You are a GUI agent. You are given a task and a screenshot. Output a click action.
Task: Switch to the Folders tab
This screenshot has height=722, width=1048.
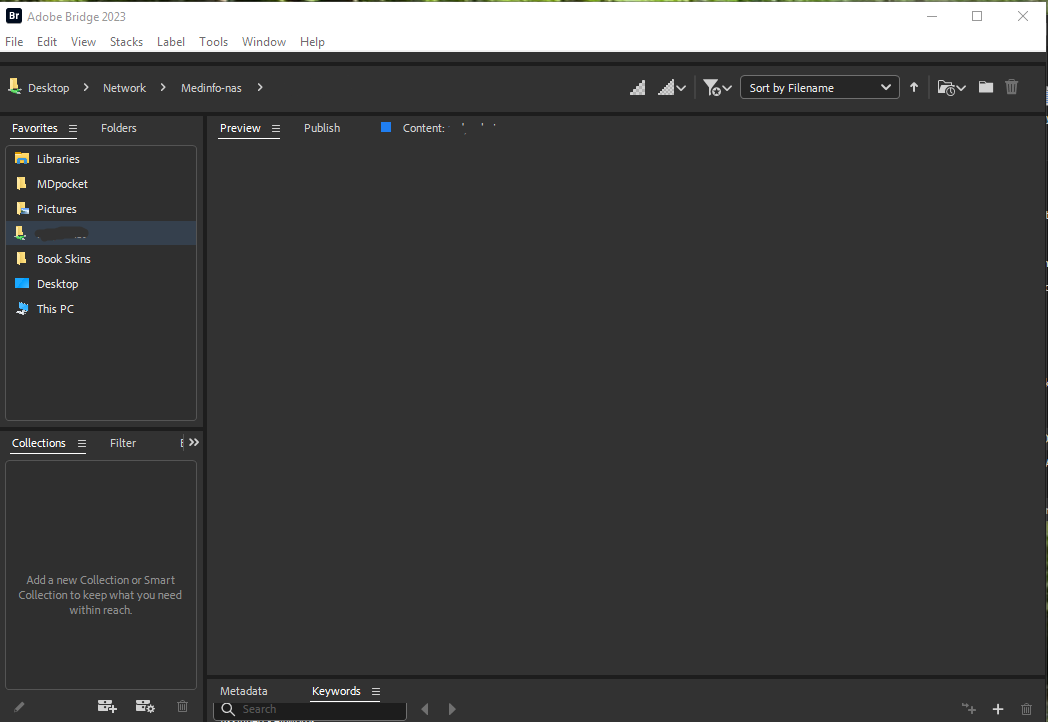tap(118, 128)
